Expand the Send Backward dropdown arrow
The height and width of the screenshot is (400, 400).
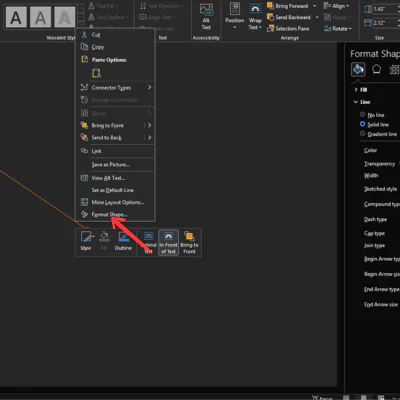pos(317,17)
